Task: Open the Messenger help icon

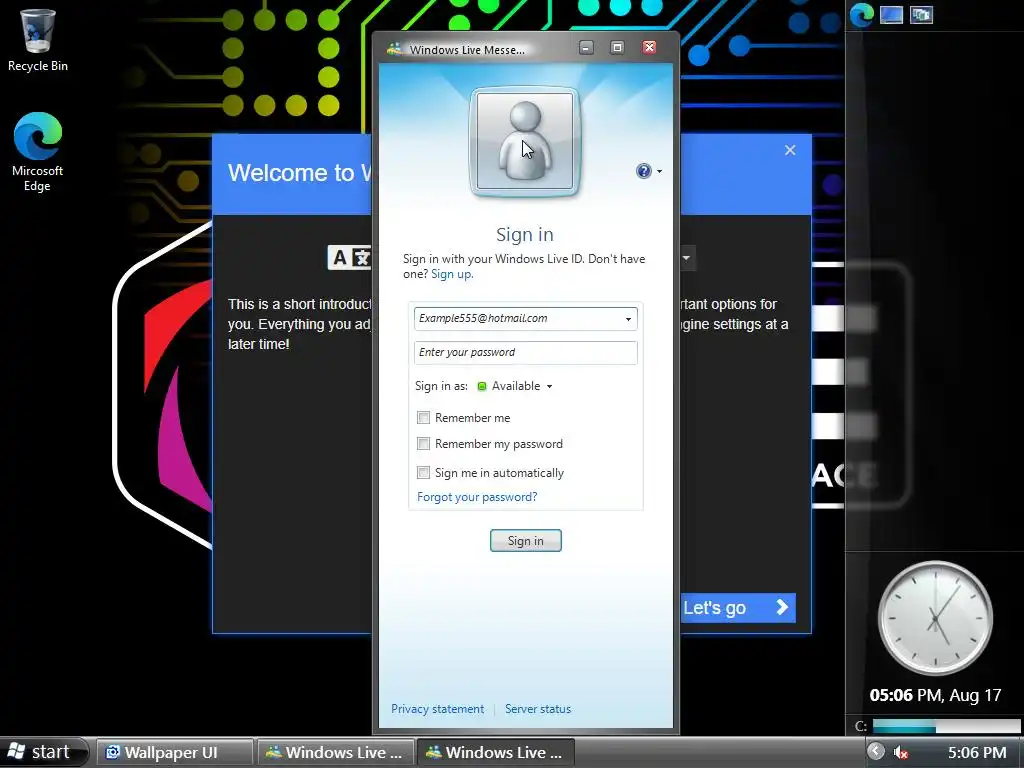Action: click(x=643, y=171)
